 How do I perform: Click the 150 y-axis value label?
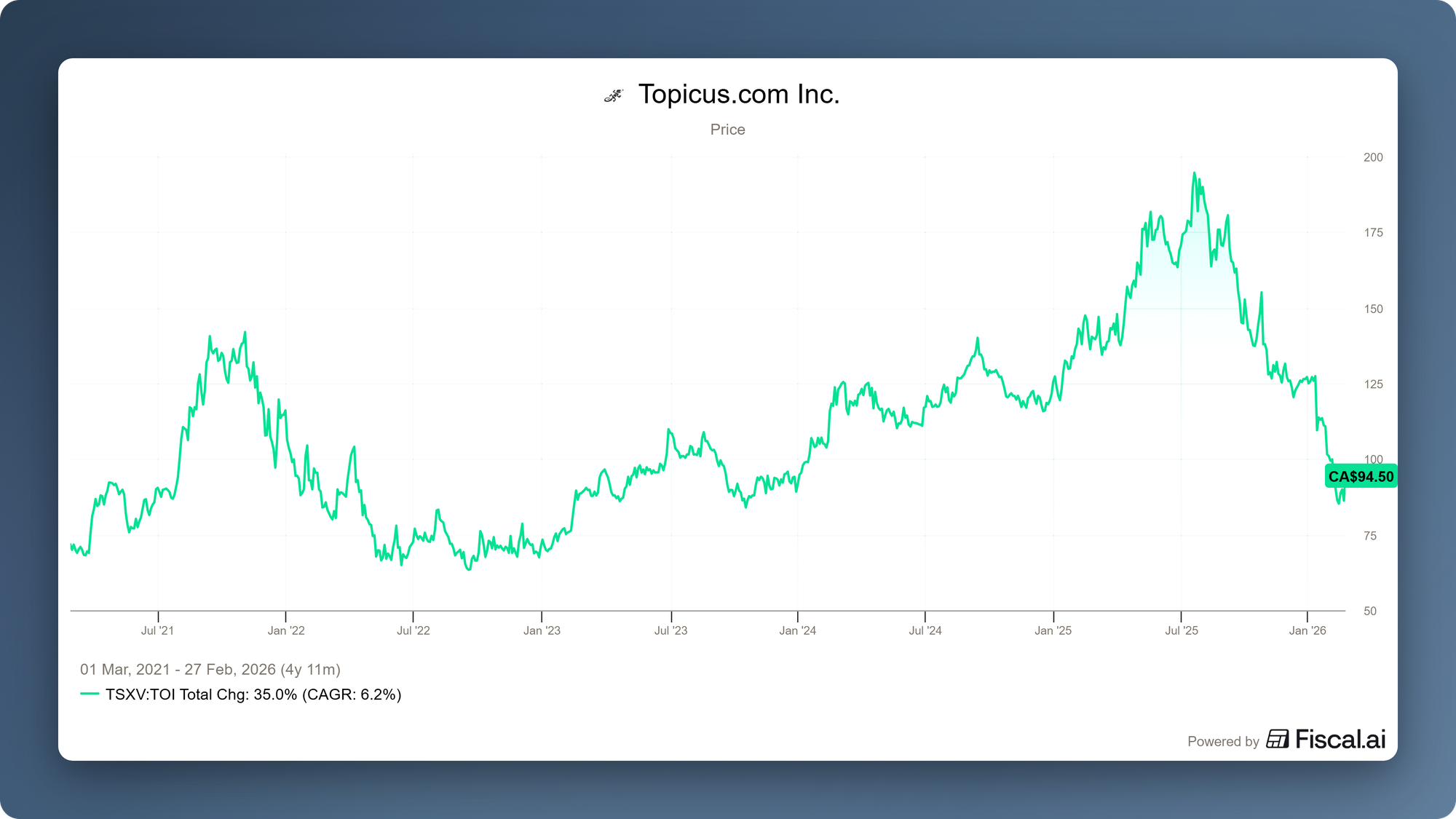(1373, 309)
